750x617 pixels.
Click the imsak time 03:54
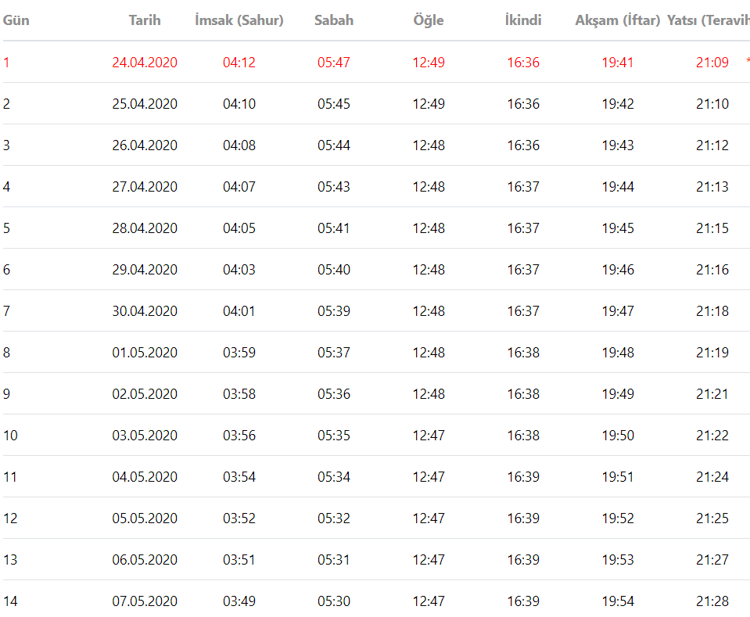click(x=239, y=477)
